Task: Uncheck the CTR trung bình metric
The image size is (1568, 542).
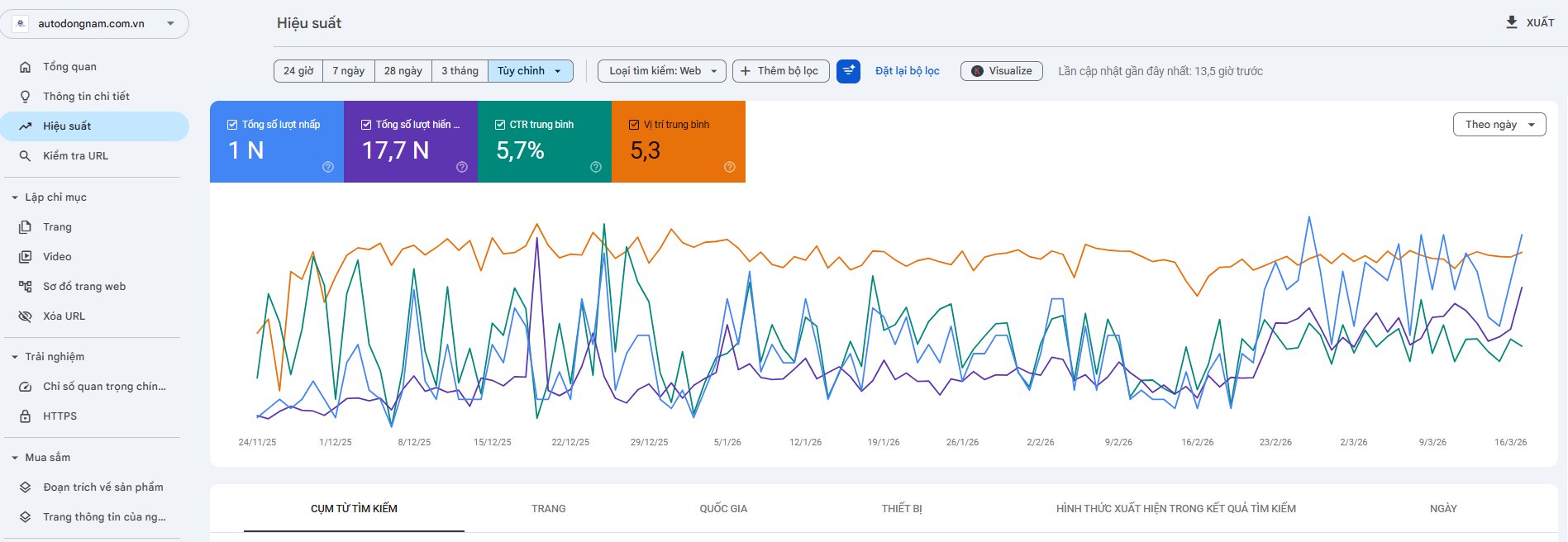Action: 500,125
